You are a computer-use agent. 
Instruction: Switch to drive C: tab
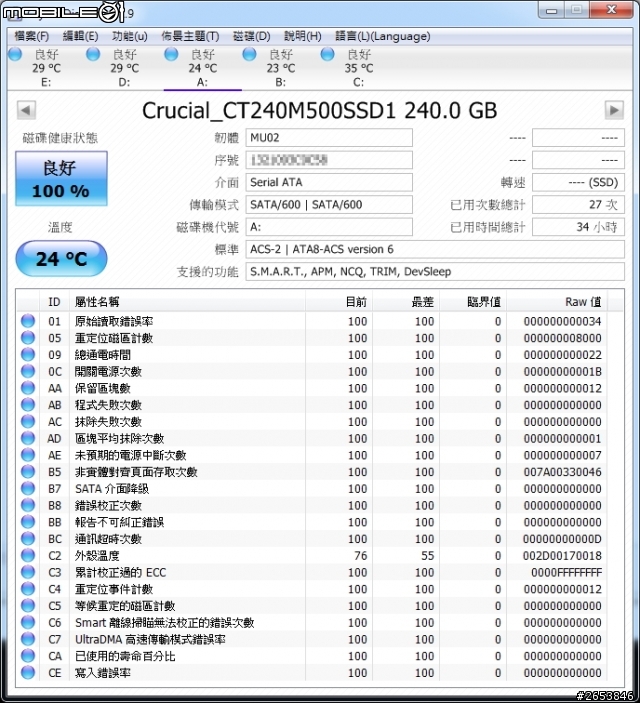tap(359, 68)
